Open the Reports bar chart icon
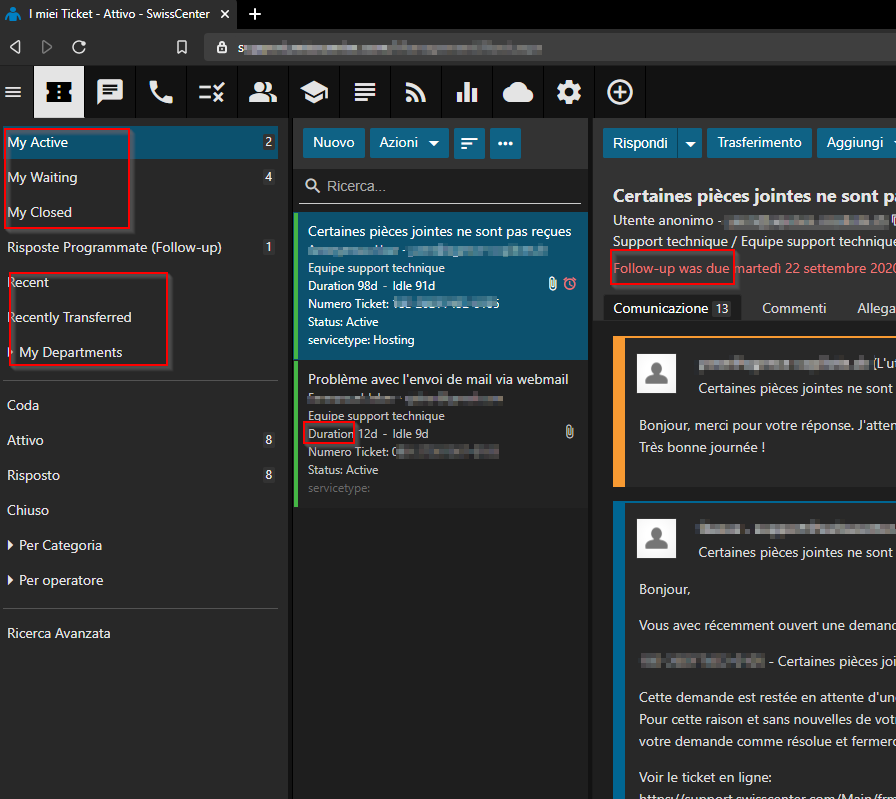Image resolution: width=896 pixels, height=799 pixels. click(x=467, y=92)
